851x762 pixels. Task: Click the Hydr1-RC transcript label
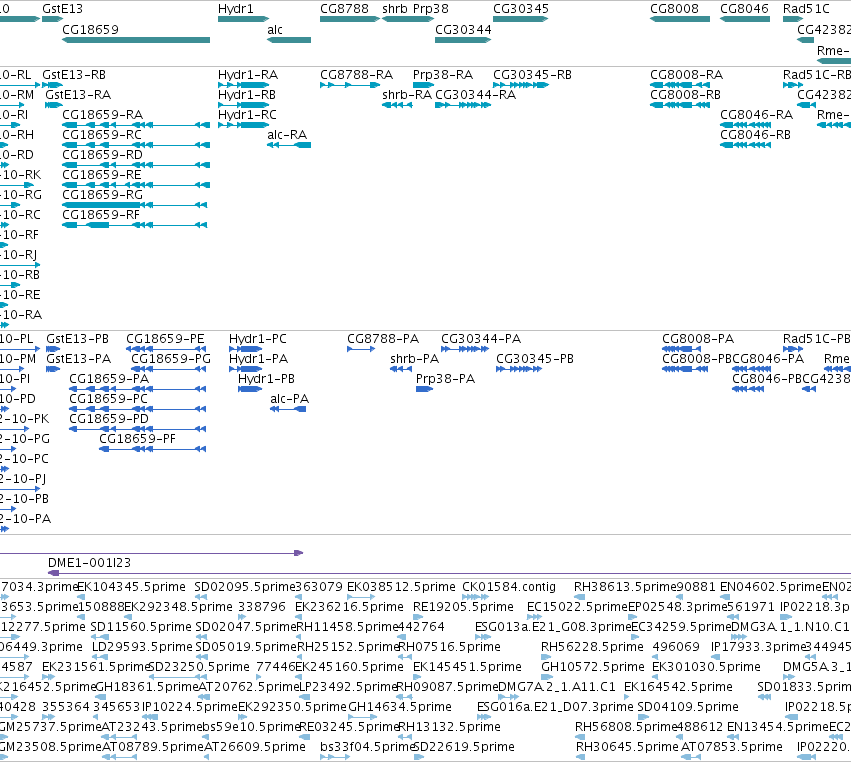click(x=247, y=115)
